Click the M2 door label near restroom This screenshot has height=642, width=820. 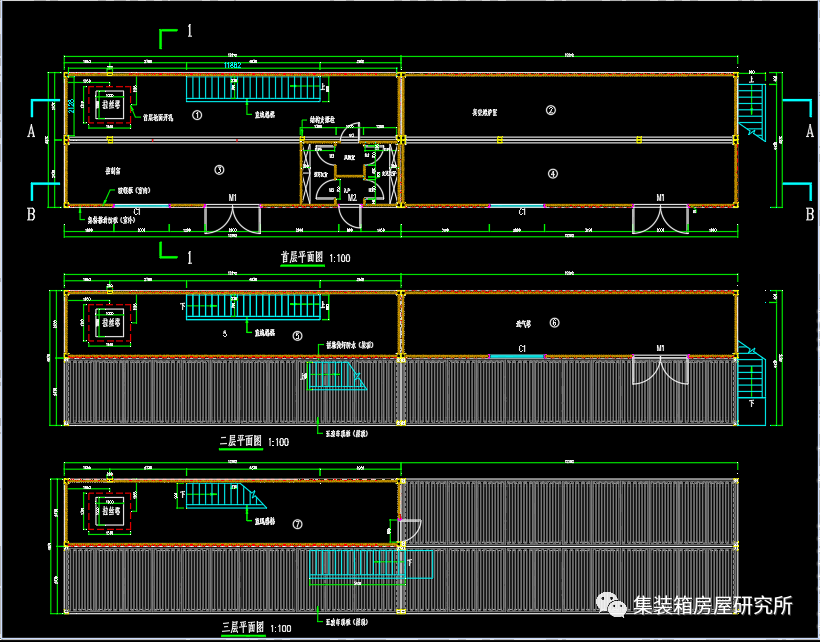352,197
